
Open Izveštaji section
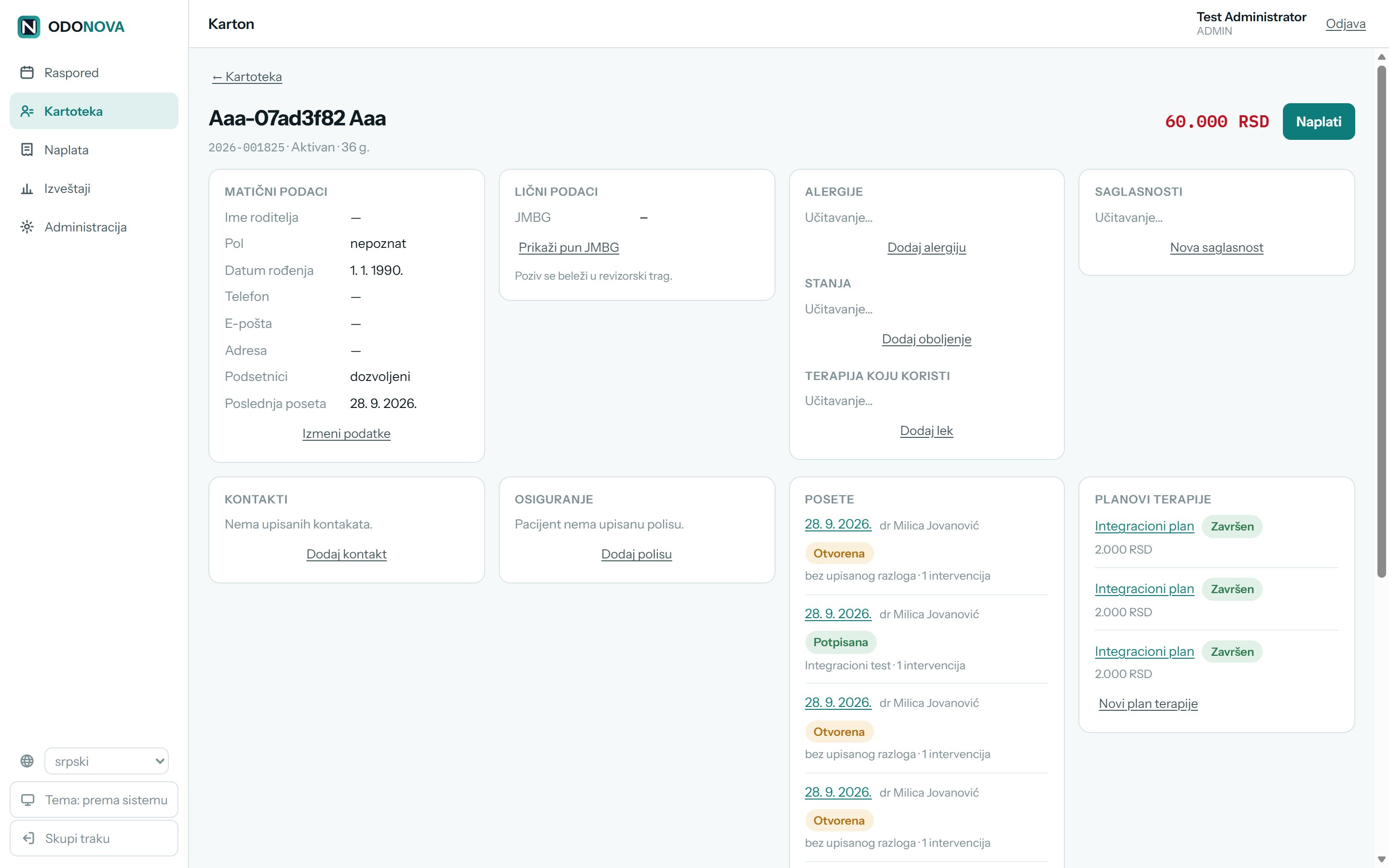[94, 188]
